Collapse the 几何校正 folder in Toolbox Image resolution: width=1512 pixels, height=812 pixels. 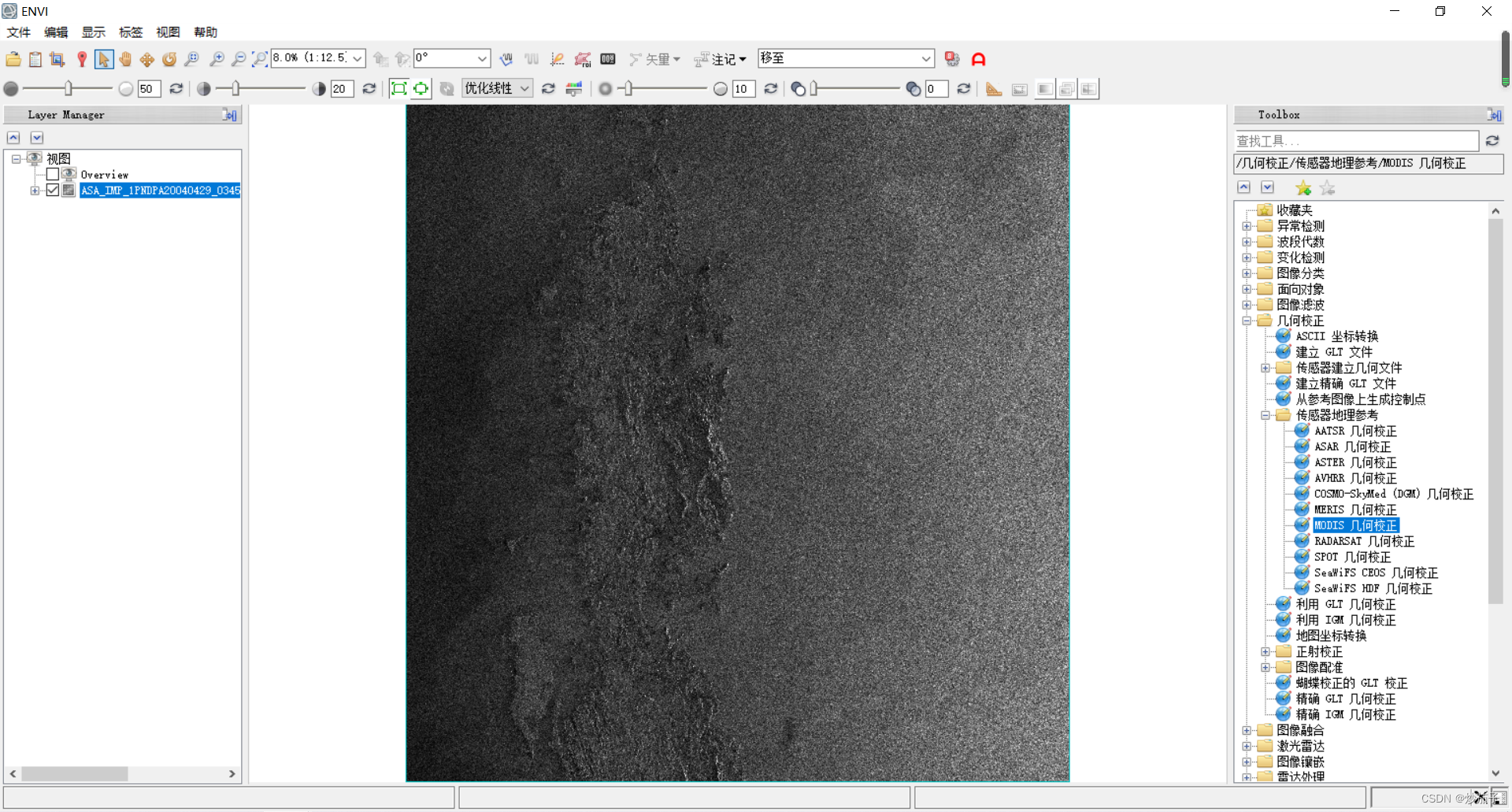pos(1247,321)
